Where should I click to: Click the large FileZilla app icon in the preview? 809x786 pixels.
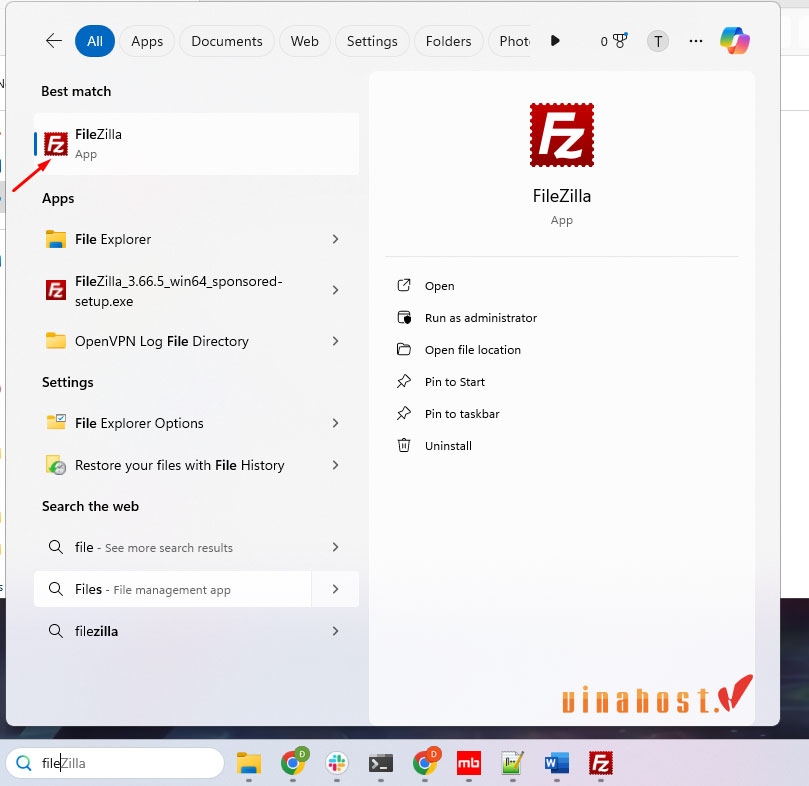point(561,134)
